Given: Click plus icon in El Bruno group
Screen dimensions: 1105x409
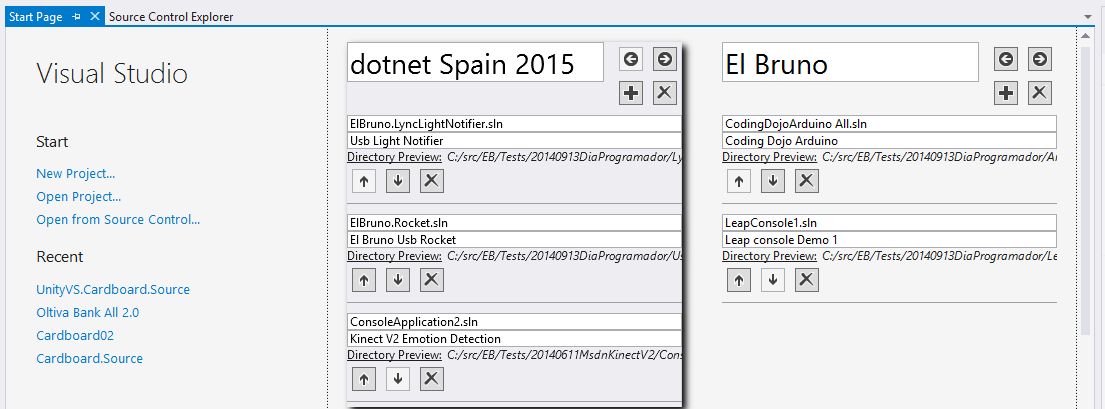Looking at the screenshot, I should pos(1006,93).
